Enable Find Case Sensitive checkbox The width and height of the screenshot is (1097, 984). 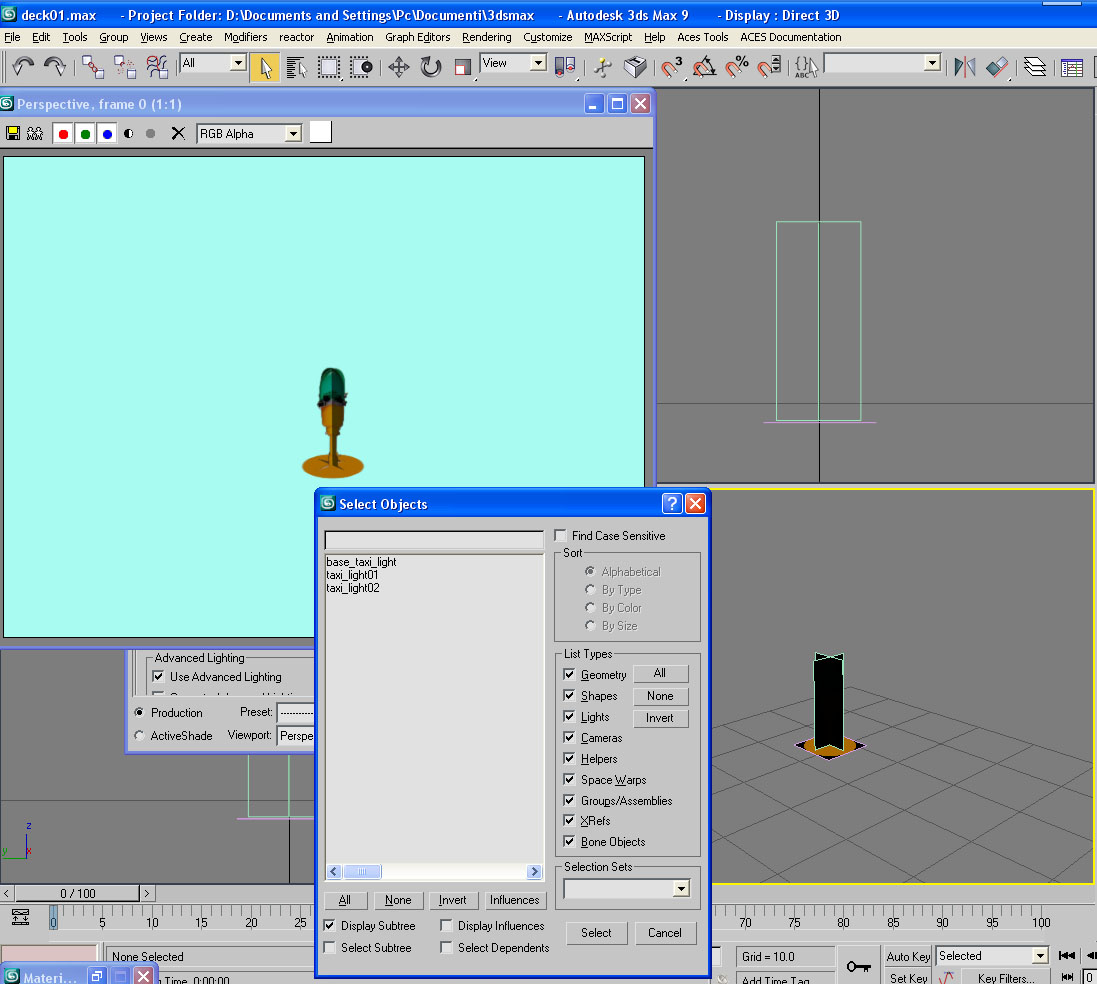(x=561, y=536)
